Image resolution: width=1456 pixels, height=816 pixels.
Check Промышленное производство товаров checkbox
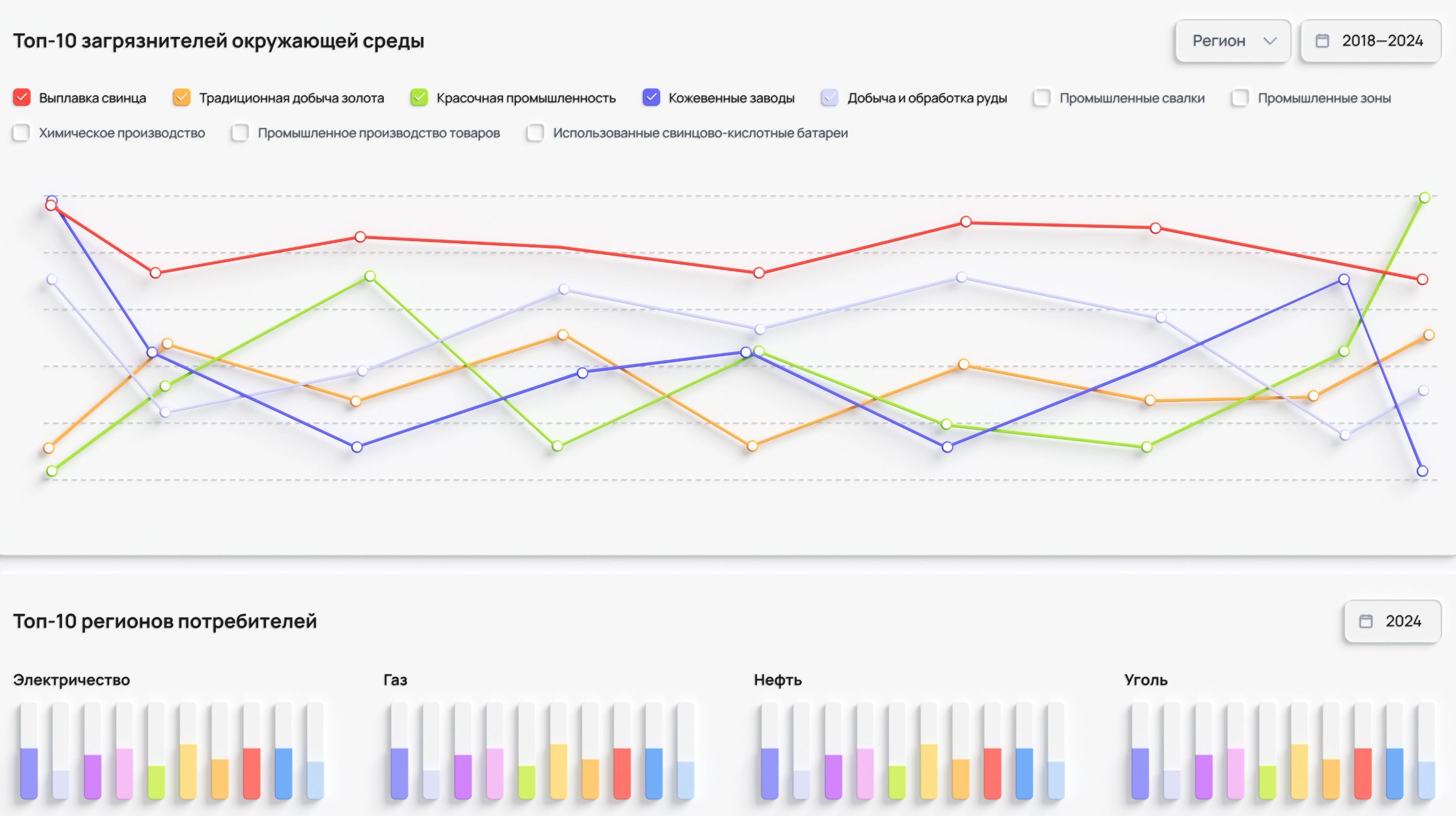coord(240,133)
